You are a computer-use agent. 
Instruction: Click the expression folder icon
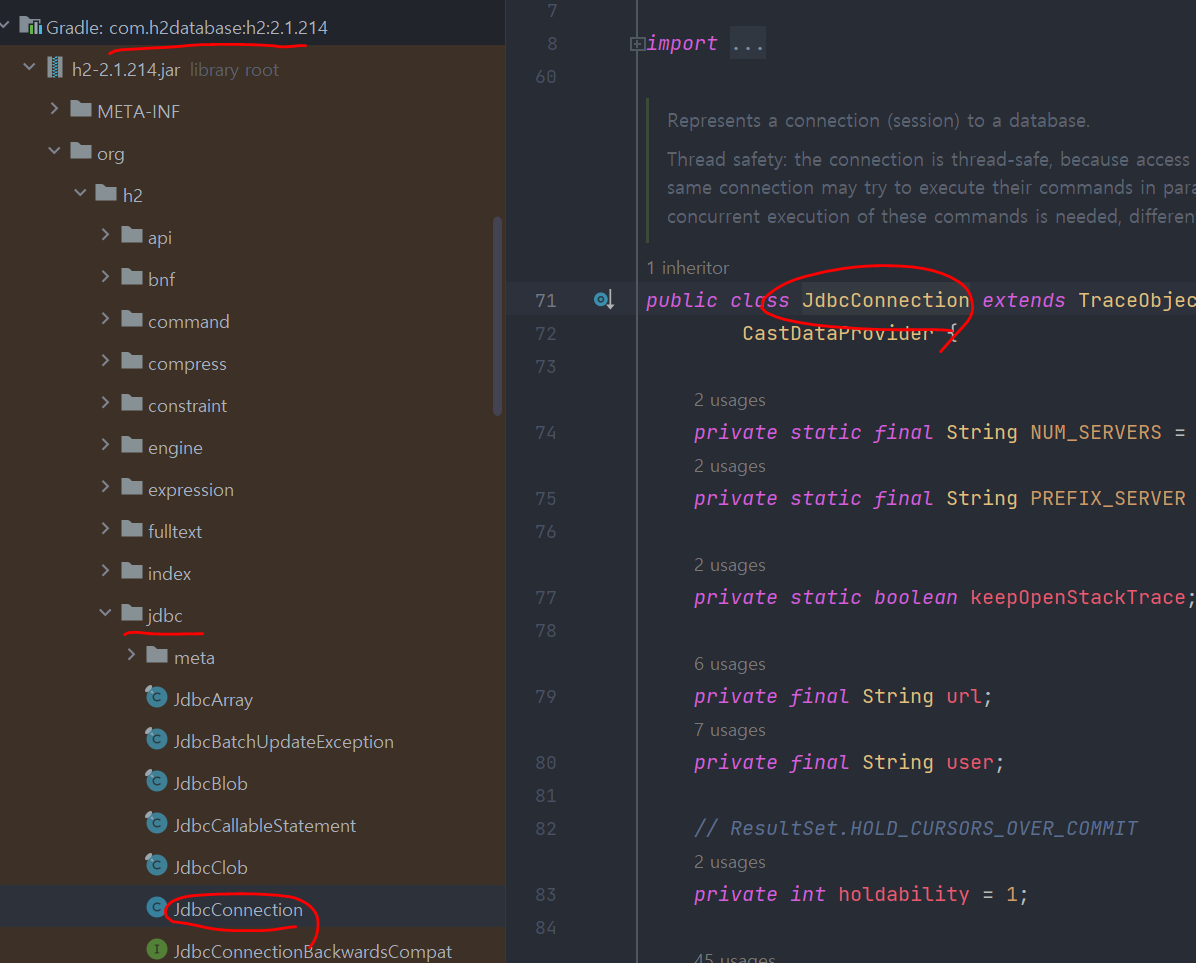[x=132, y=486]
